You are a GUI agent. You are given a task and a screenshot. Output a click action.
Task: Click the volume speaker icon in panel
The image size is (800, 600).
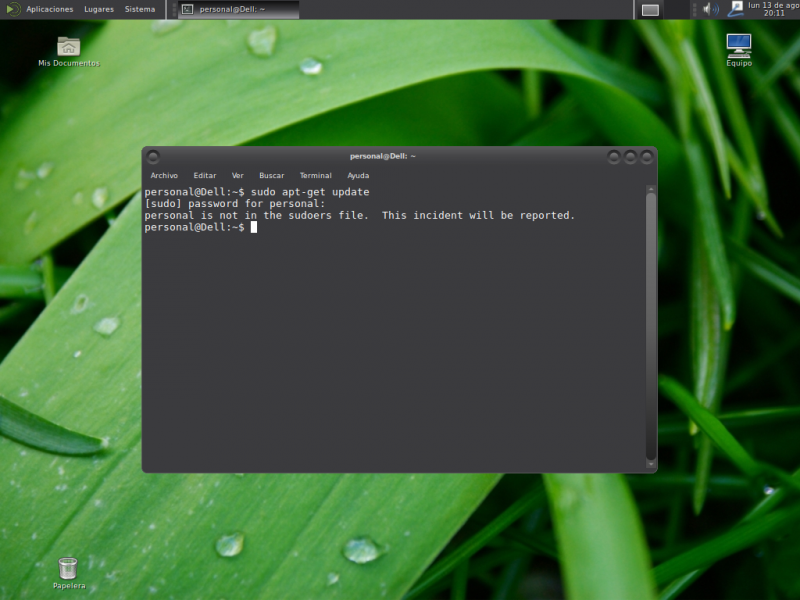click(711, 9)
